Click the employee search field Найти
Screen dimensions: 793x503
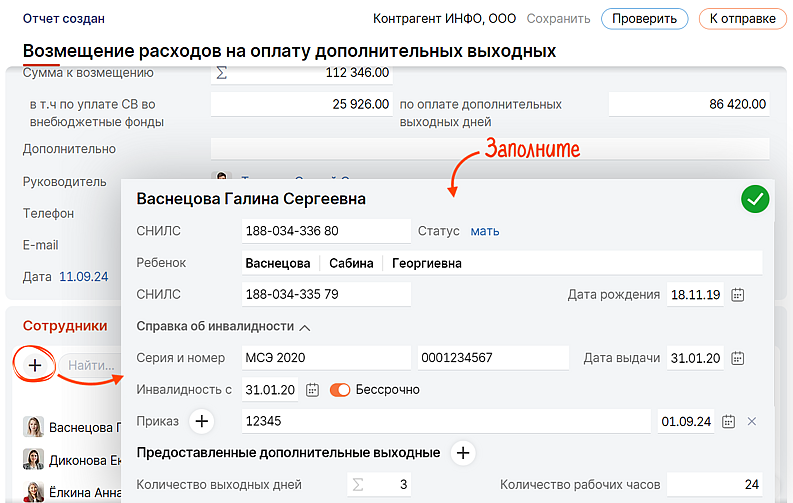[x=88, y=366]
